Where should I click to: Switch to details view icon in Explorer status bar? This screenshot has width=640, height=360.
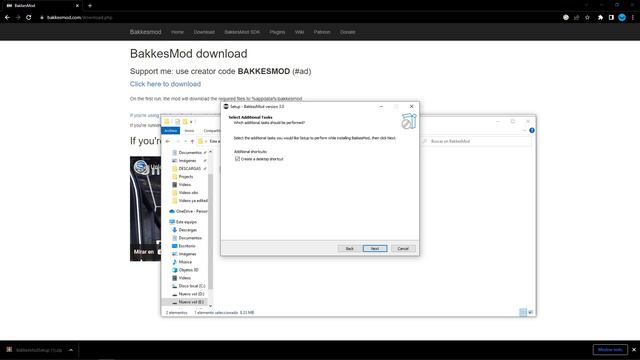point(523,312)
